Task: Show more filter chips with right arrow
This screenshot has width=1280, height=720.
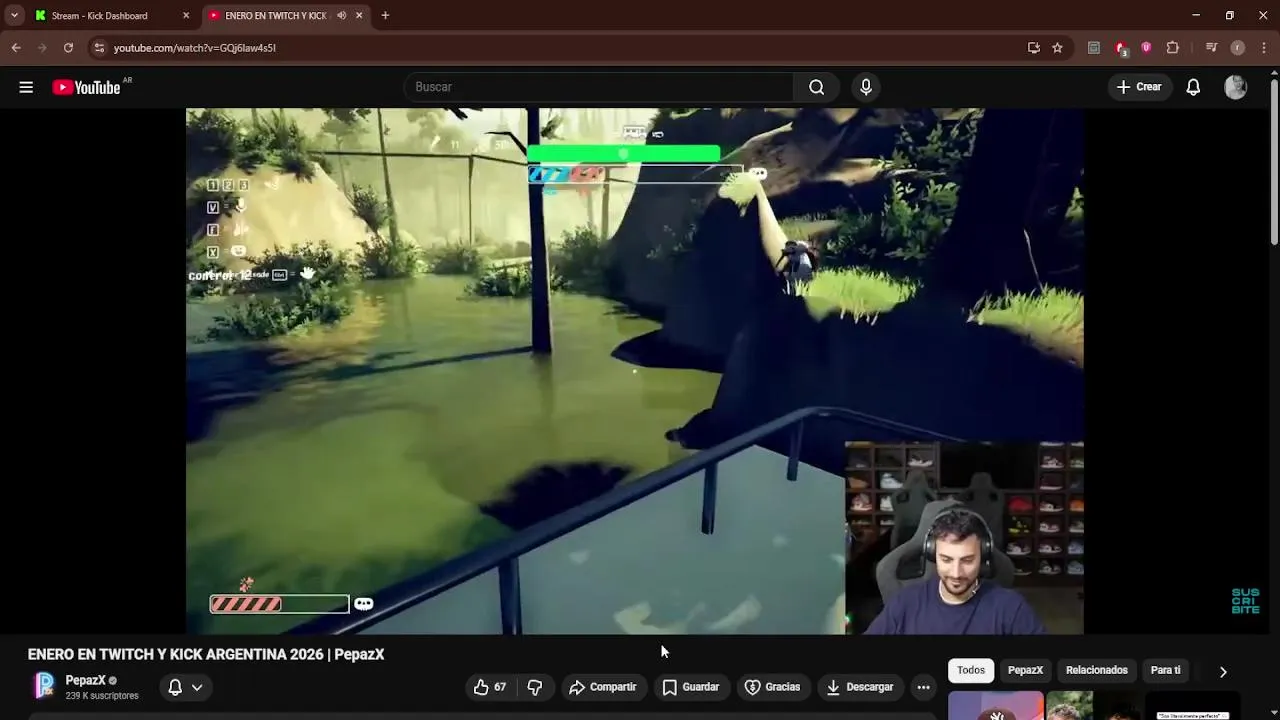Action: [x=1223, y=671]
